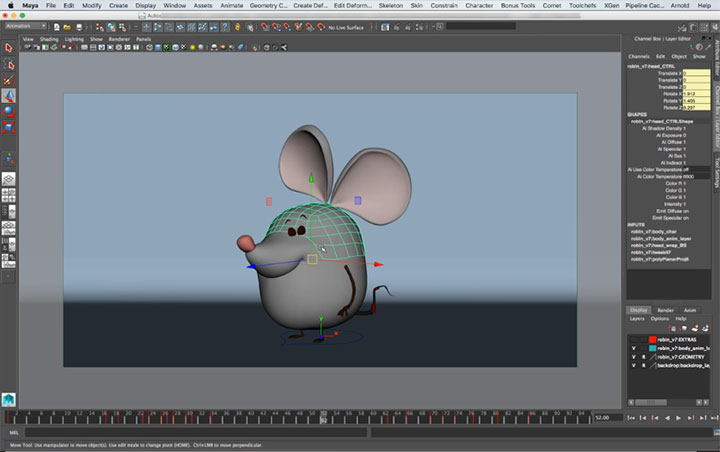
Task: Toggle R reference state of GEOMETRY layer
Action: point(643,357)
